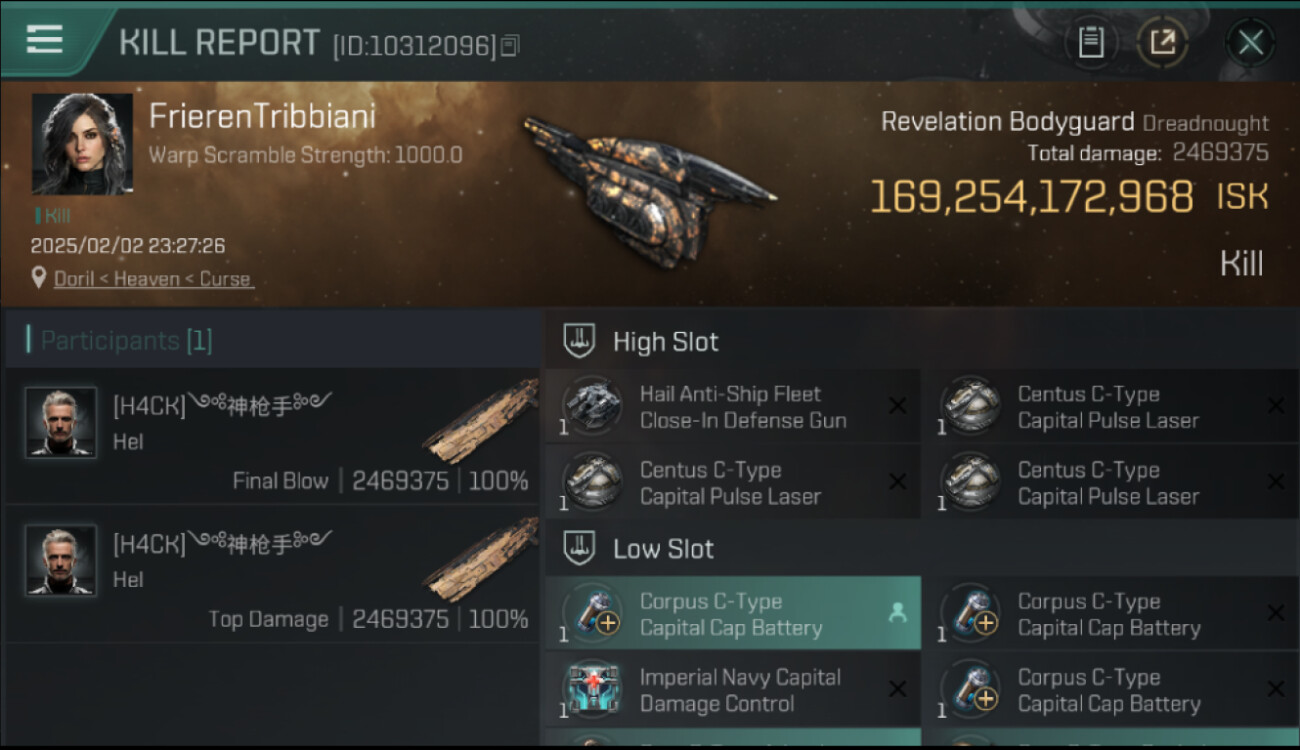
Task: Click the person icon on highlighted Cap Battery
Action: [897, 614]
